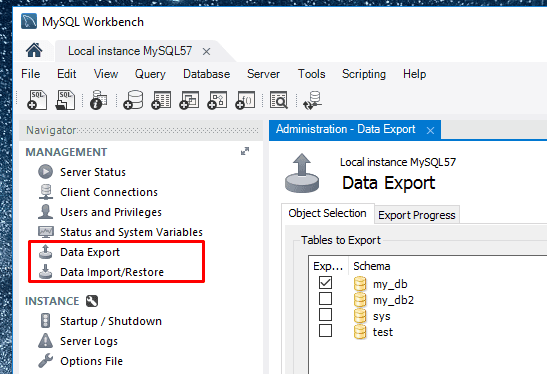Open Options File
Image resolution: width=547 pixels, height=374 pixels.
pos(91,361)
